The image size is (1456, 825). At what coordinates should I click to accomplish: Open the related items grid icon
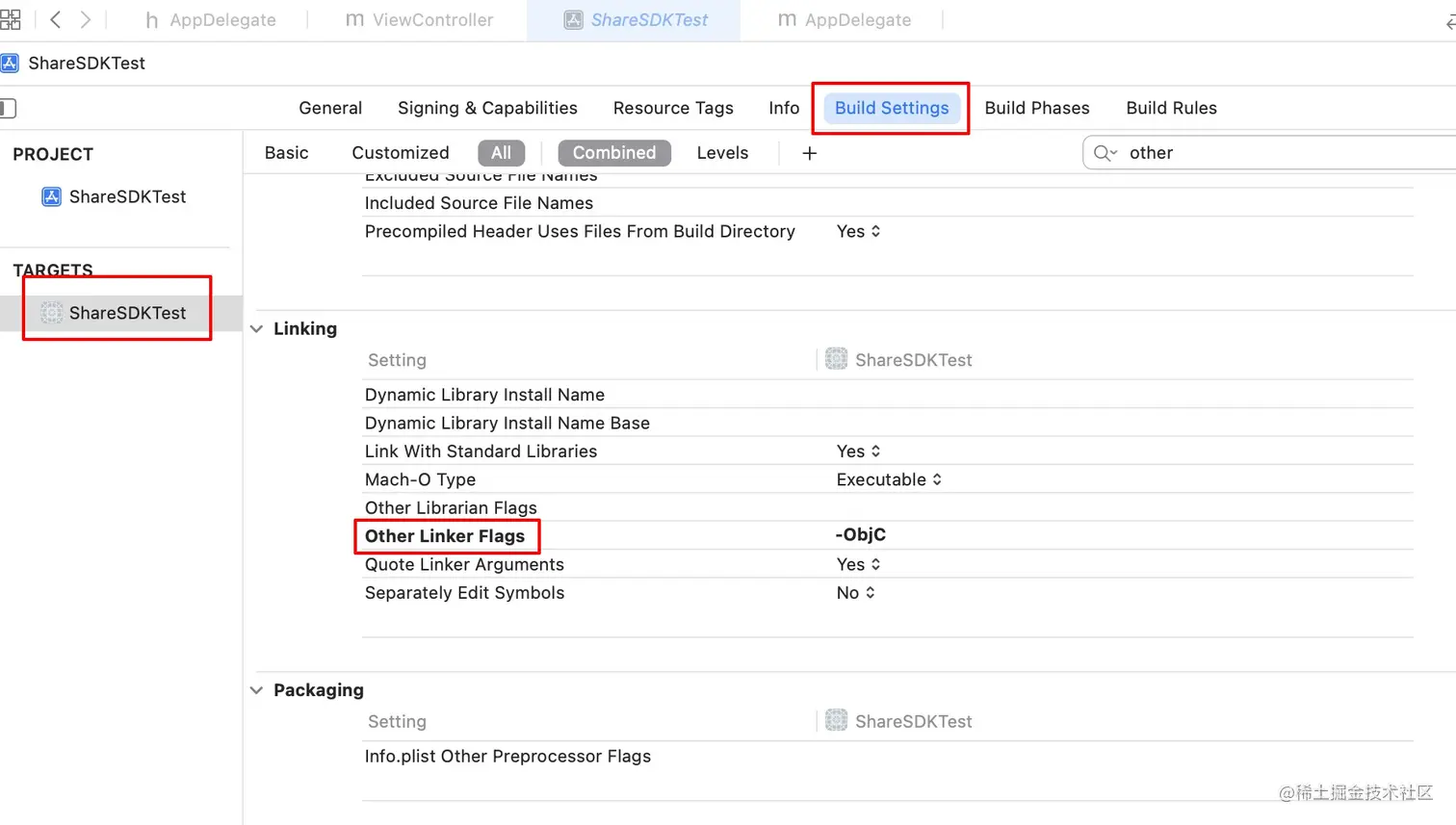11,19
